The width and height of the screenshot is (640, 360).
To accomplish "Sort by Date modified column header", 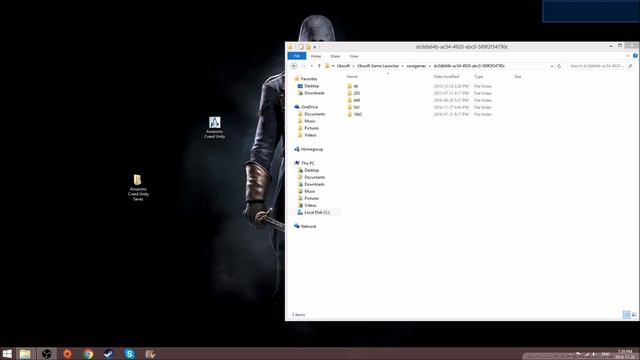I will click(447, 77).
